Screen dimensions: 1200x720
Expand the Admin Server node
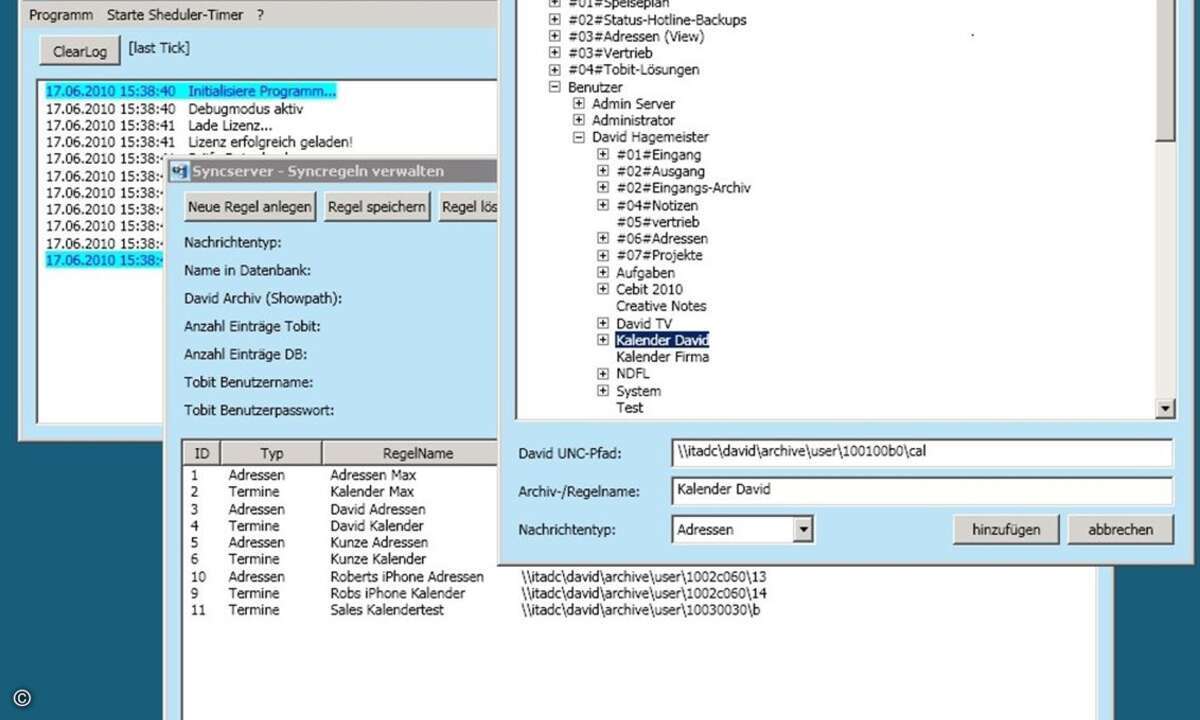579,104
